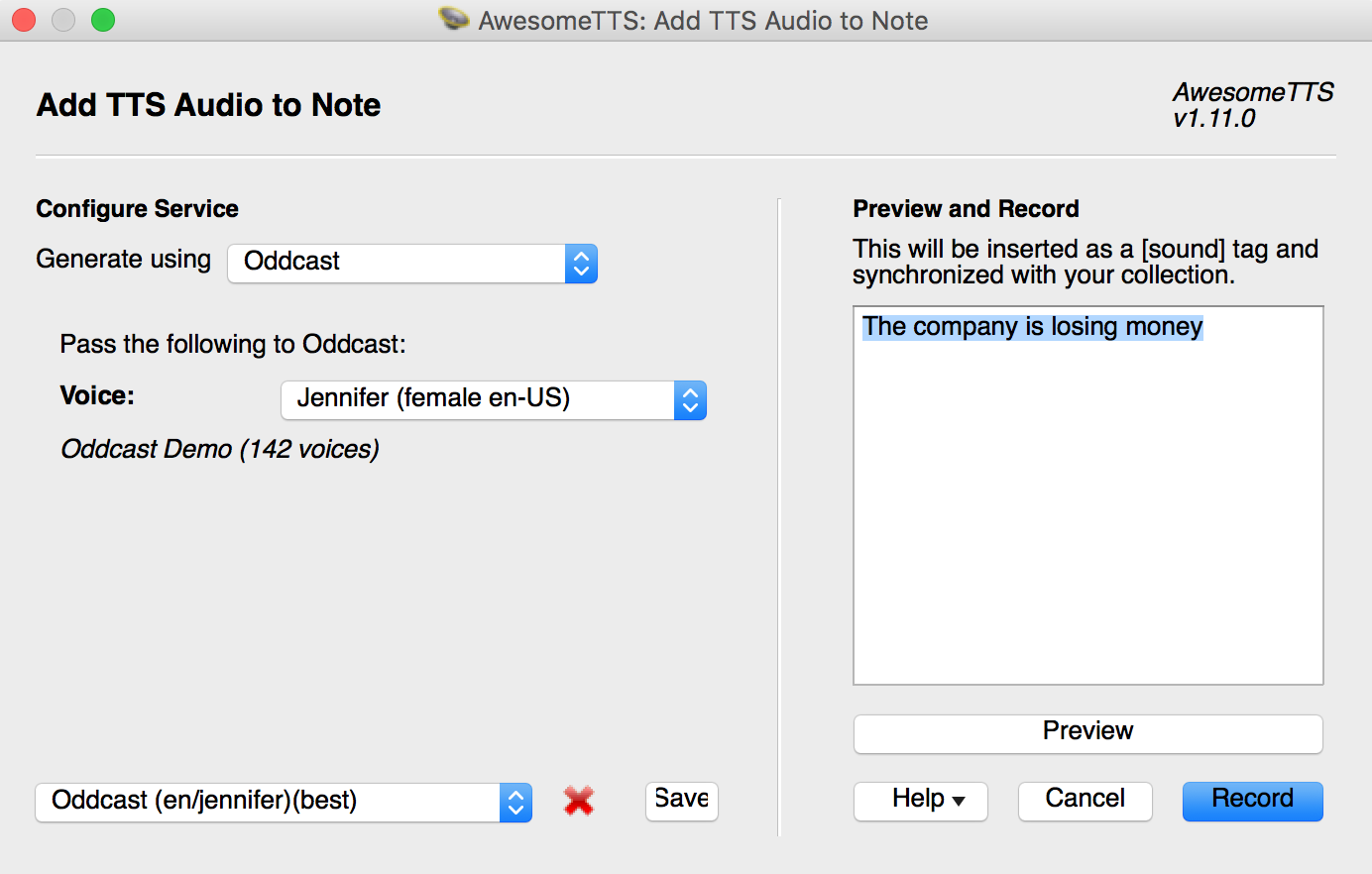Click the 'Add TTS Audio to Note' heading
The image size is (1372, 874).
[x=208, y=105]
